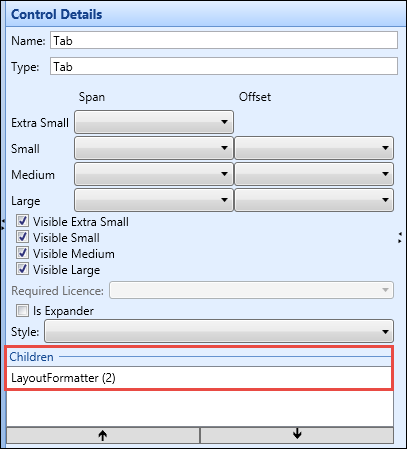The height and width of the screenshot is (449, 407).
Task: Click the Type input field
Action: pyautogui.click(x=224, y=66)
